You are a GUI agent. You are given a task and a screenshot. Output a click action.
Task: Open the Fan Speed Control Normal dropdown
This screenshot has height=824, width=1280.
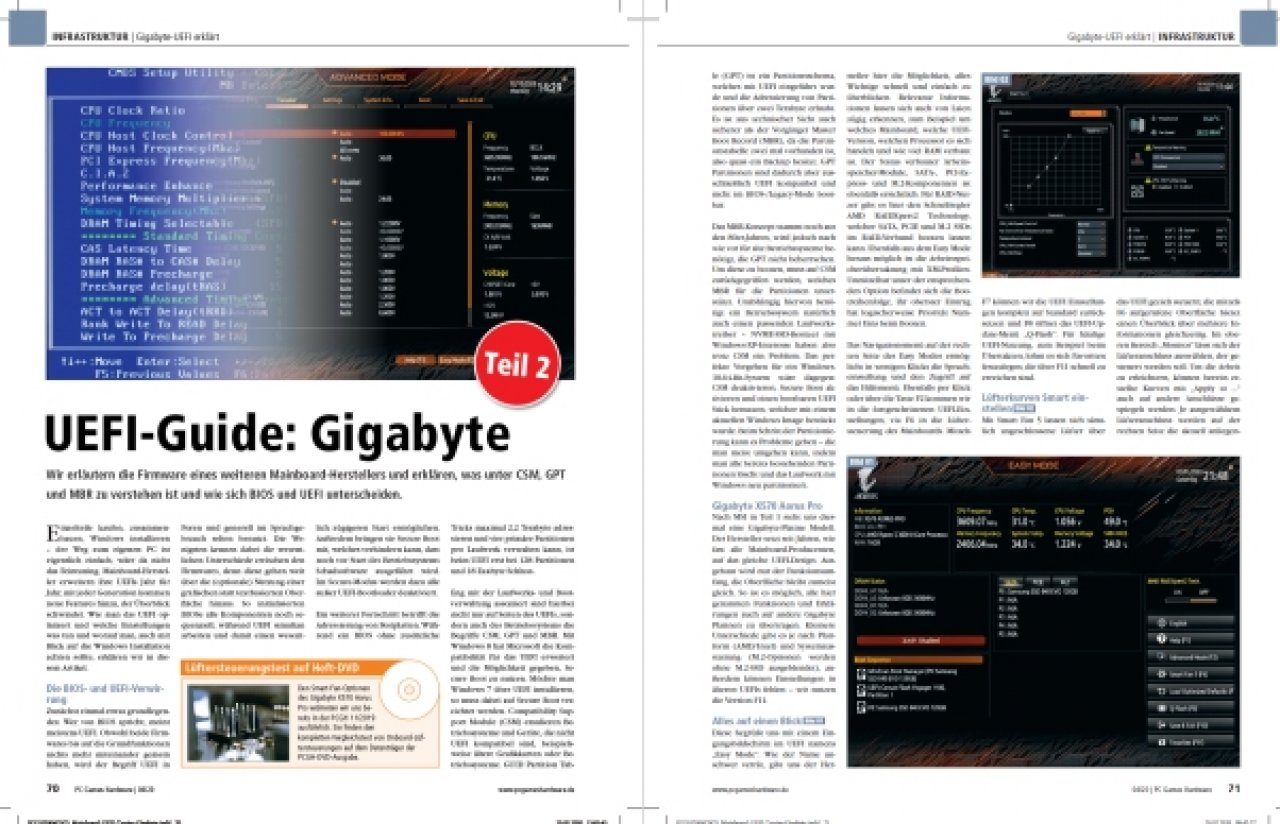[1092, 224]
